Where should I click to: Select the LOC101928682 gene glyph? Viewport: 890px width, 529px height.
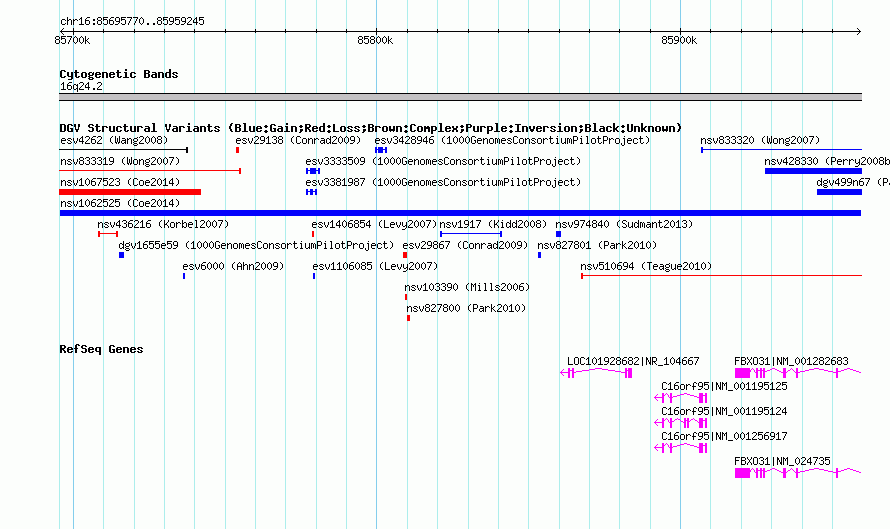coord(596,372)
